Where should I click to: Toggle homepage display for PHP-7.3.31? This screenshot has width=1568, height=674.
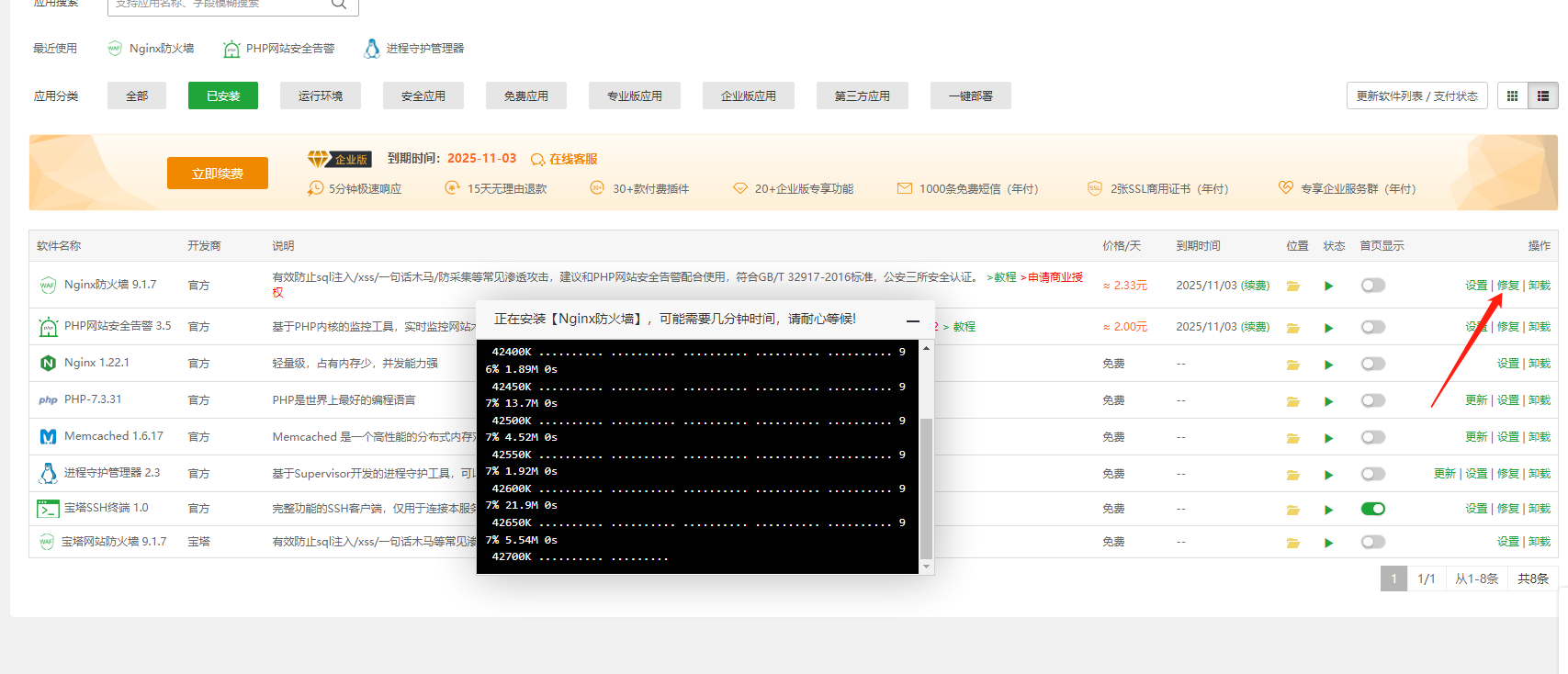pos(1373,400)
